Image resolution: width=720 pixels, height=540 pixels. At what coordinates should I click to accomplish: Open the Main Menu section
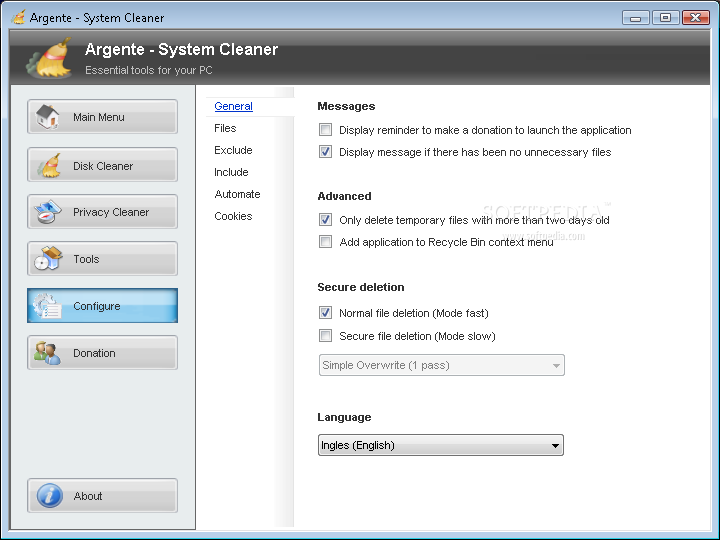pos(102,117)
